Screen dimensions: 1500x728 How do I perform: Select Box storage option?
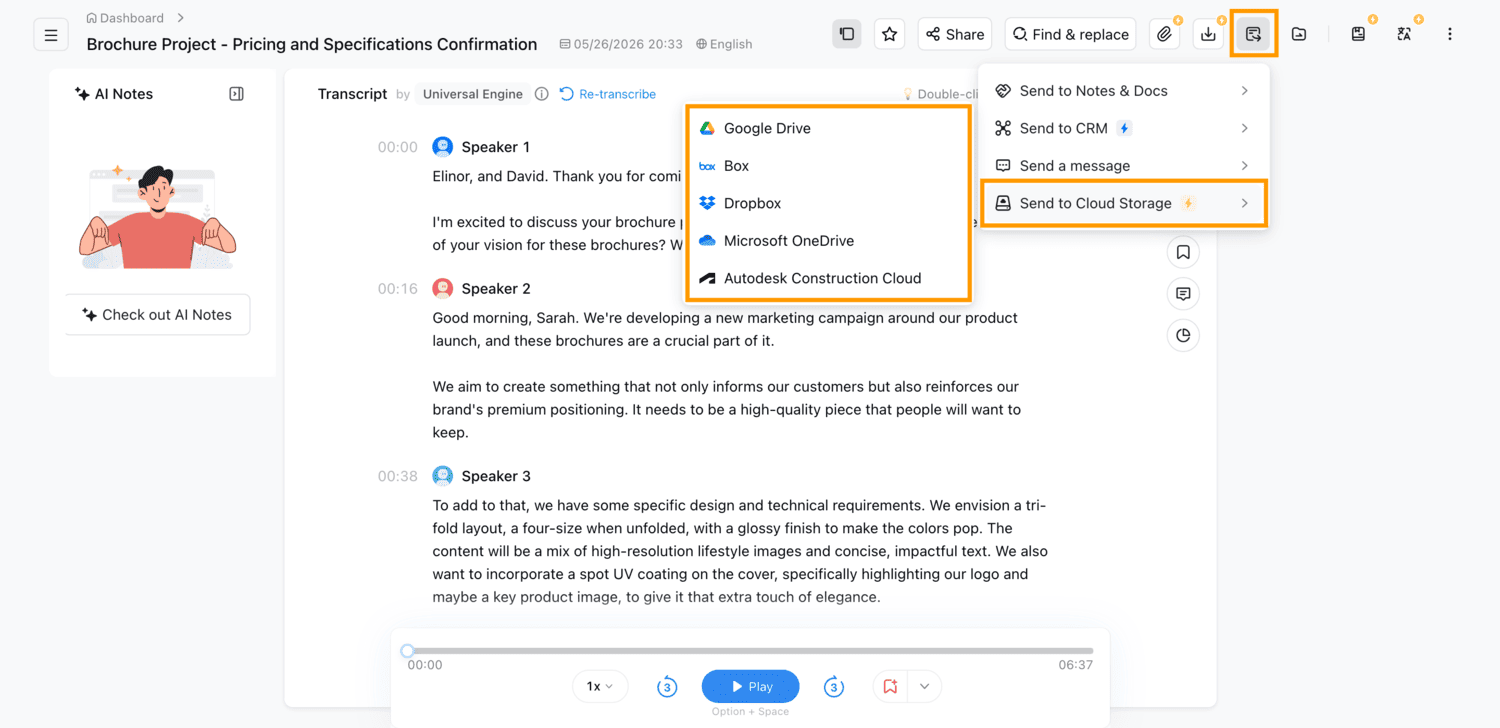(828, 166)
